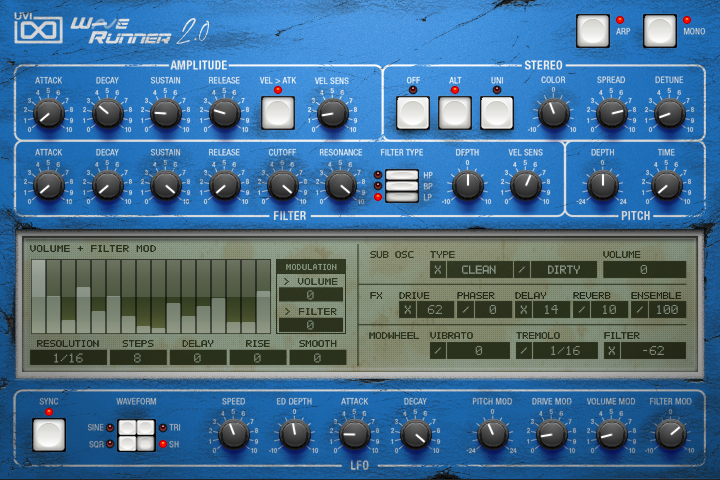The image size is (720, 480).
Task: Click the Filter ATTACK knob
Action: coord(49,186)
